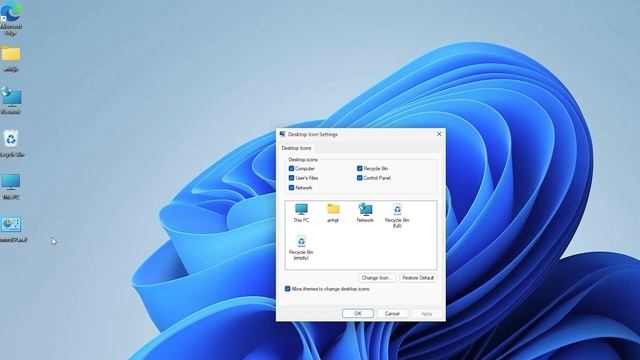This screenshot has height=360, width=640.
Task: Click the Desktop Icon Settings title bar icon
Action: (x=282, y=134)
